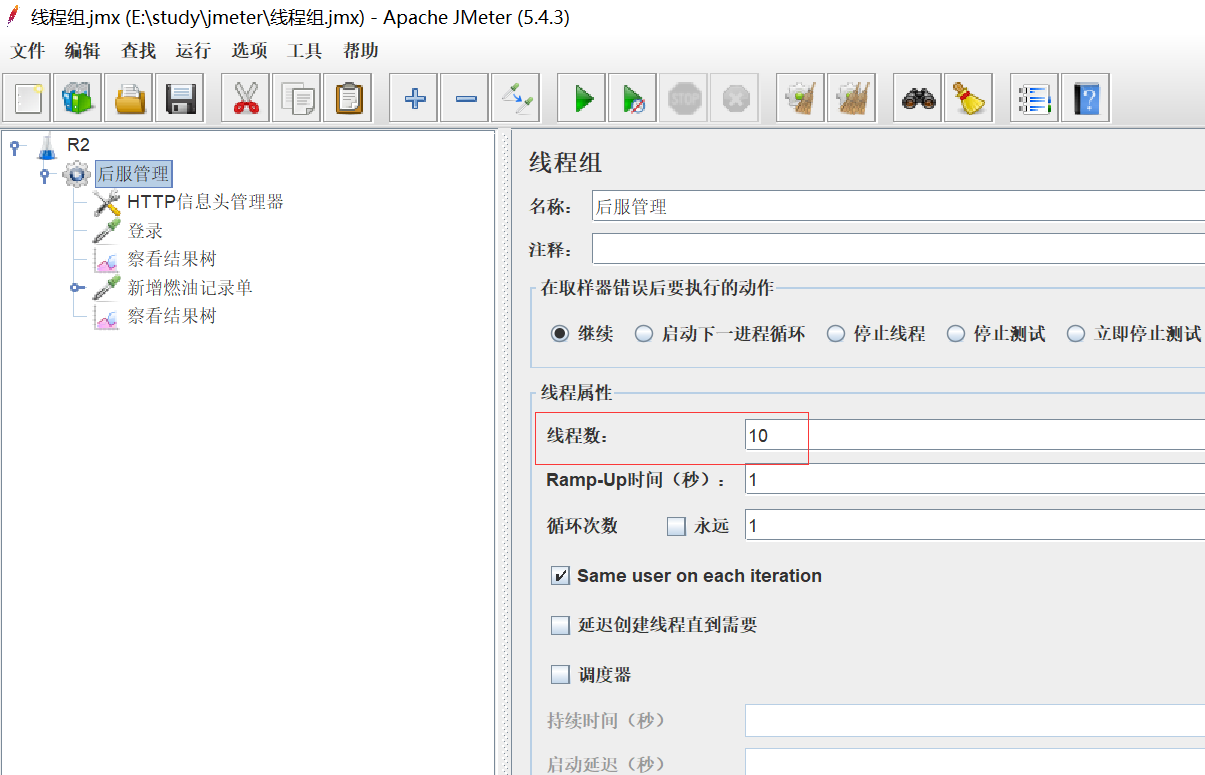Enable 延迟创建线程直到需要 checkbox

click(x=560, y=626)
